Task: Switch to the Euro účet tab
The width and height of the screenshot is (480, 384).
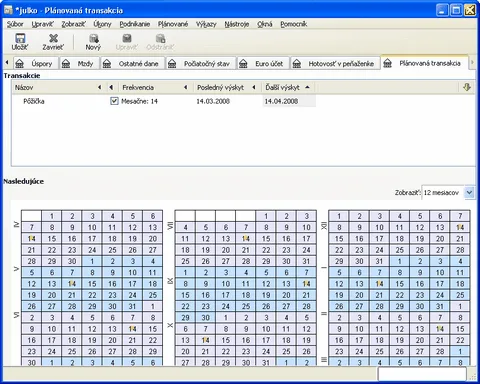Action: (263, 63)
